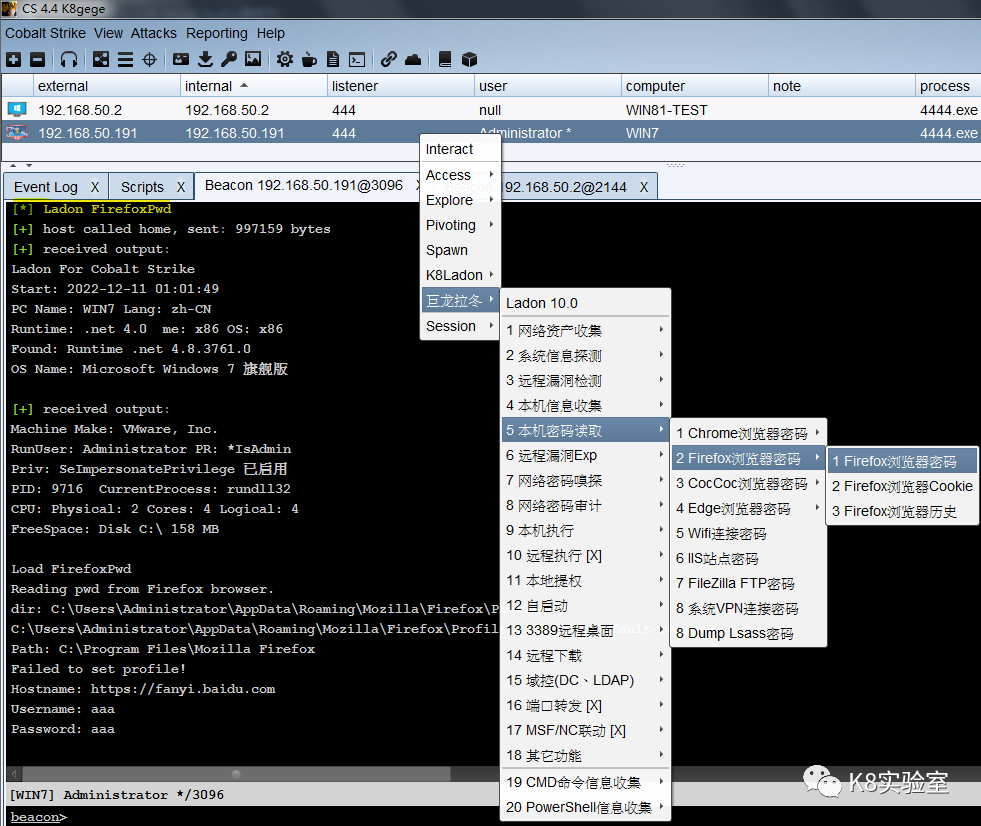Select the WIN81-TEST beacon computer icon
The image size is (981, 826).
(x=17, y=110)
